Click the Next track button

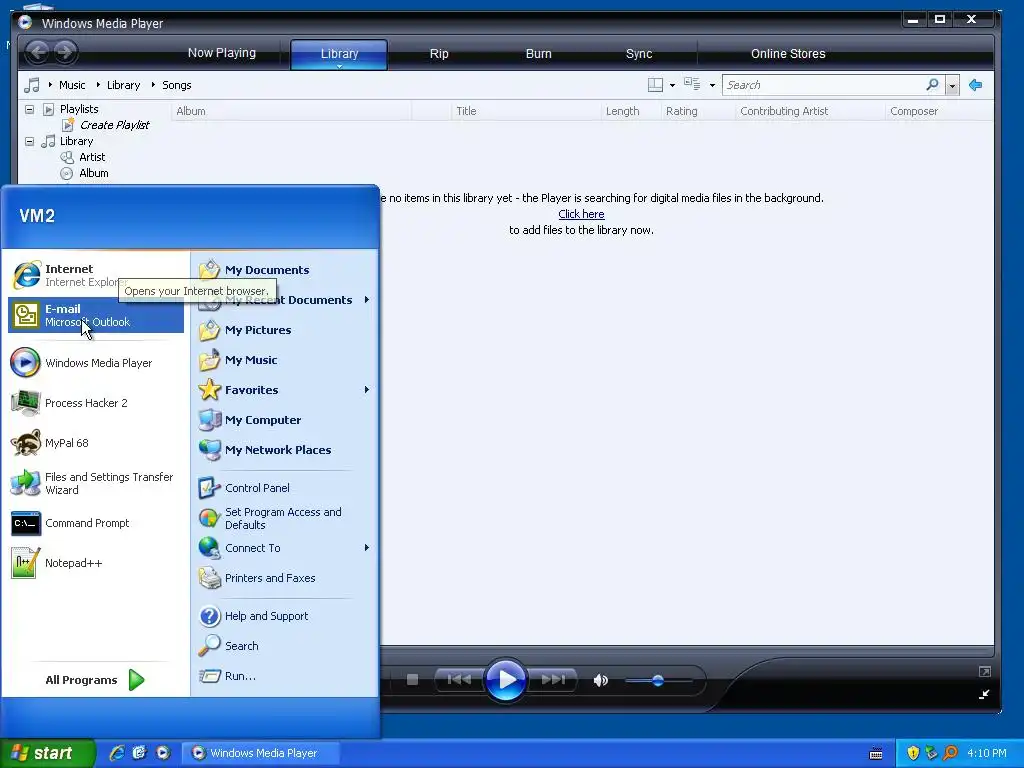(x=552, y=680)
